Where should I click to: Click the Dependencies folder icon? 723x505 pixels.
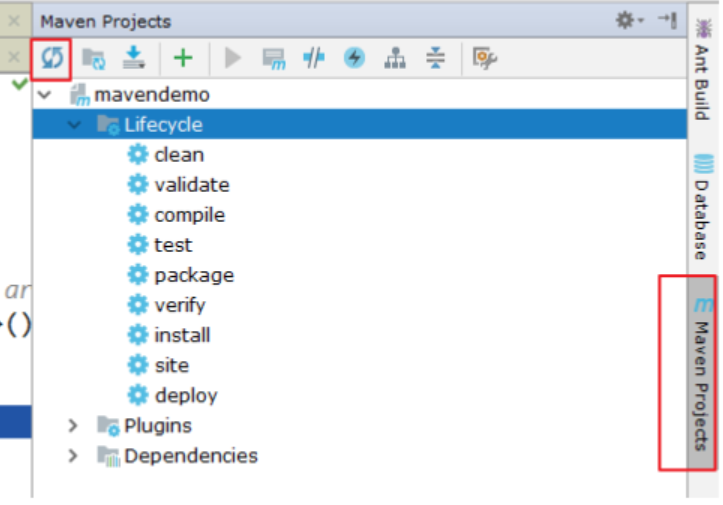[109, 456]
